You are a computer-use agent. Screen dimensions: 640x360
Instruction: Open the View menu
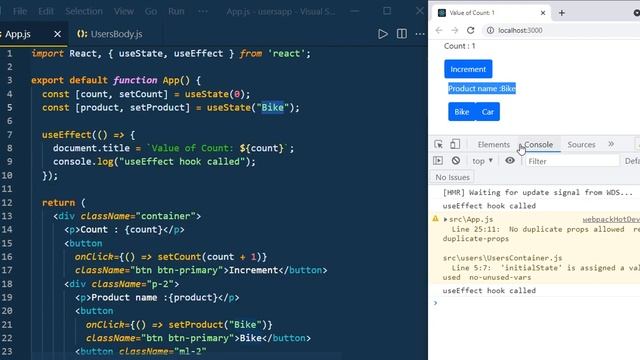(x=124, y=11)
